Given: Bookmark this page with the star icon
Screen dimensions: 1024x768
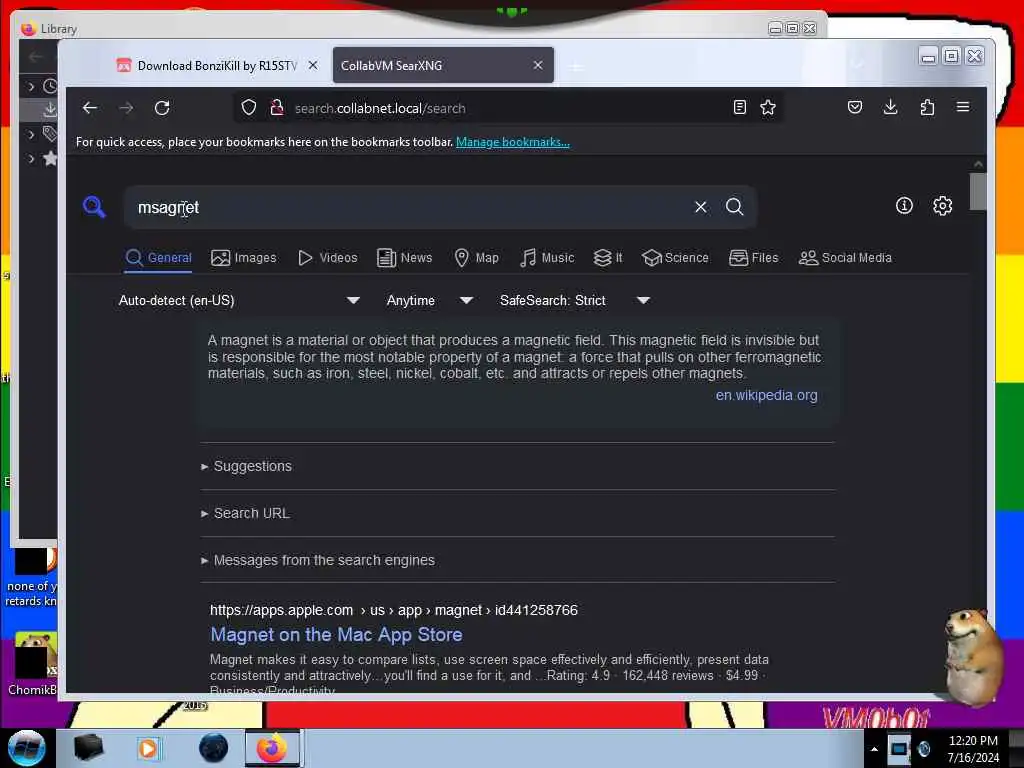Looking at the screenshot, I should (x=768, y=107).
